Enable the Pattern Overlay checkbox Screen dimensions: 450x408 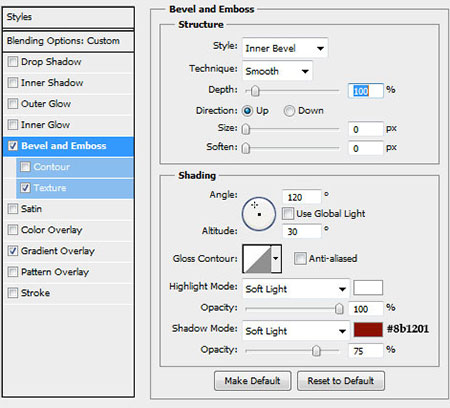[13, 272]
